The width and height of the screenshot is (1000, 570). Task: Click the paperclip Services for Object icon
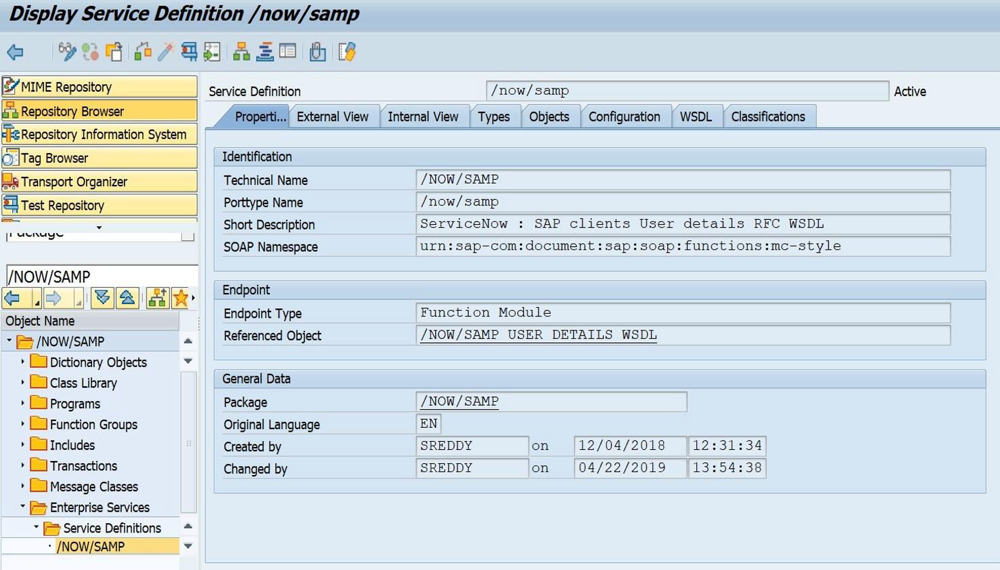point(317,52)
